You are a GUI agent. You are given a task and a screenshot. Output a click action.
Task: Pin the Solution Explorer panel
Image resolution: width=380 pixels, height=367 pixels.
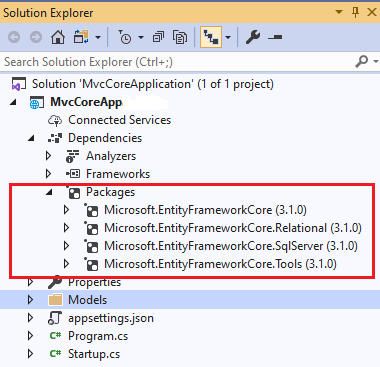pyautogui.click(x=355, y=13)
